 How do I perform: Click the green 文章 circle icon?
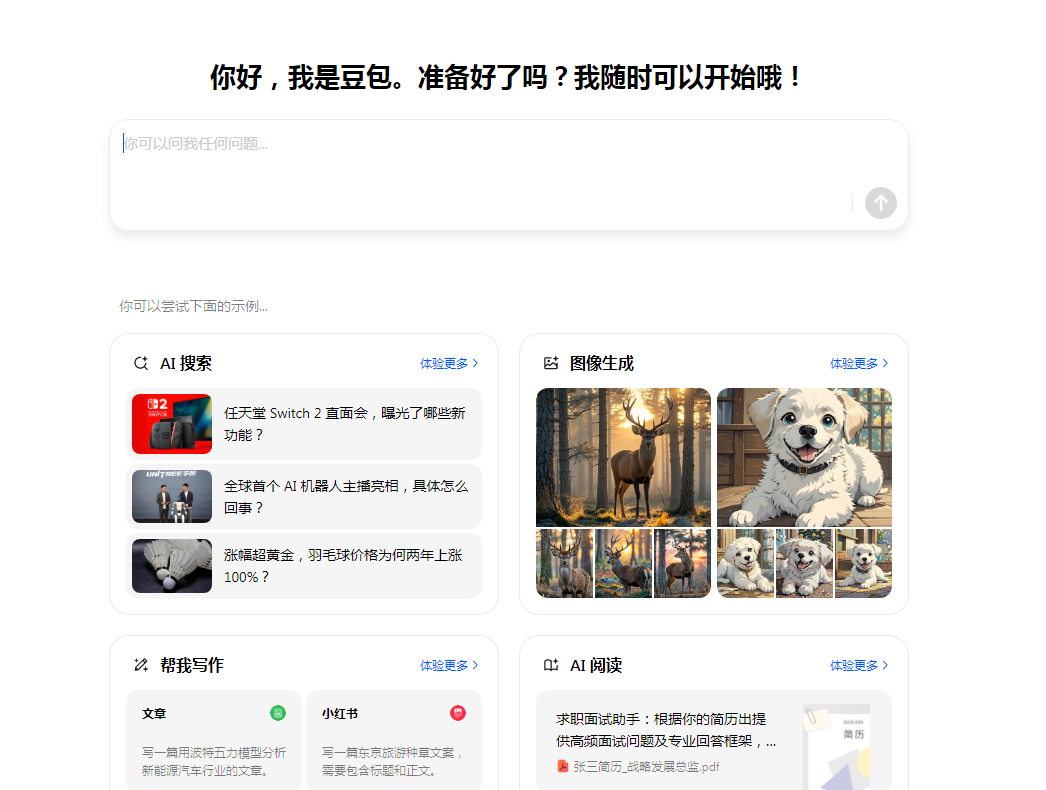(277, 713)
